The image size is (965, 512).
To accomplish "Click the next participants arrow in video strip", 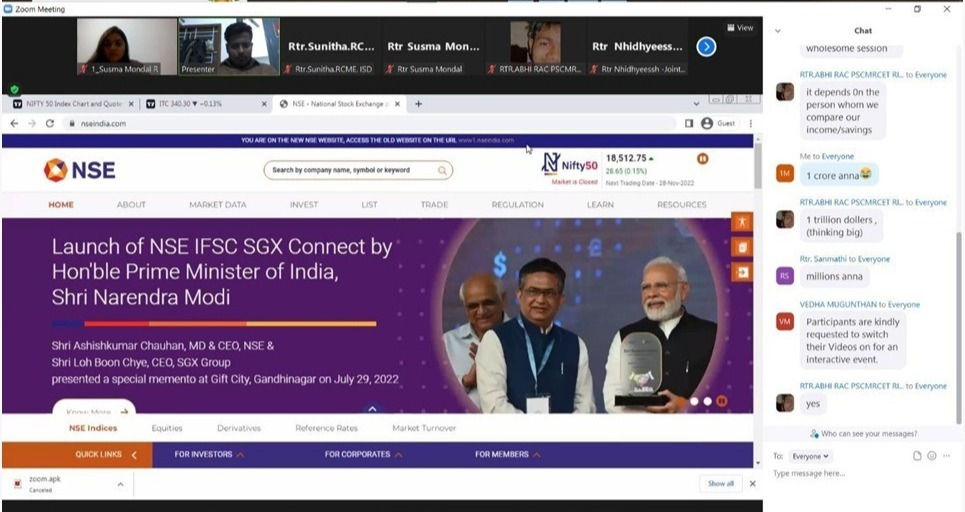I will point(706,47).
